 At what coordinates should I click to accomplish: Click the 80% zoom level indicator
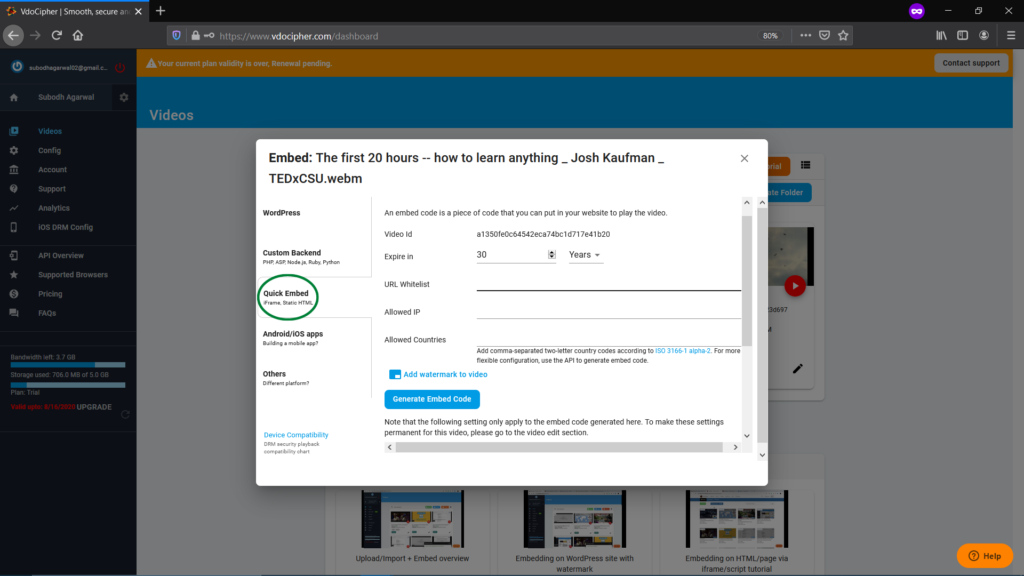click(770, 36)
